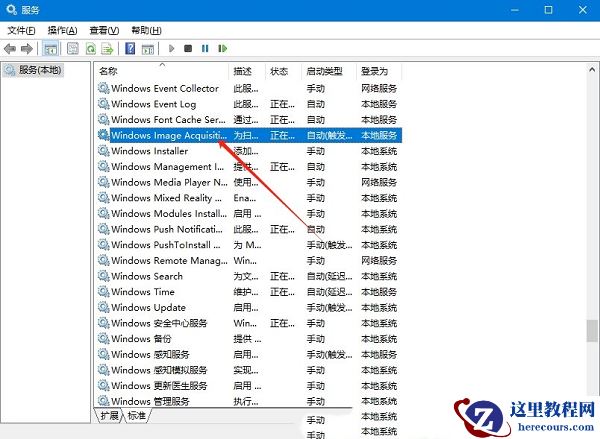Sort by the 启动类型 column header
Screen dimensions: 600x439
(x=329, y=71)
